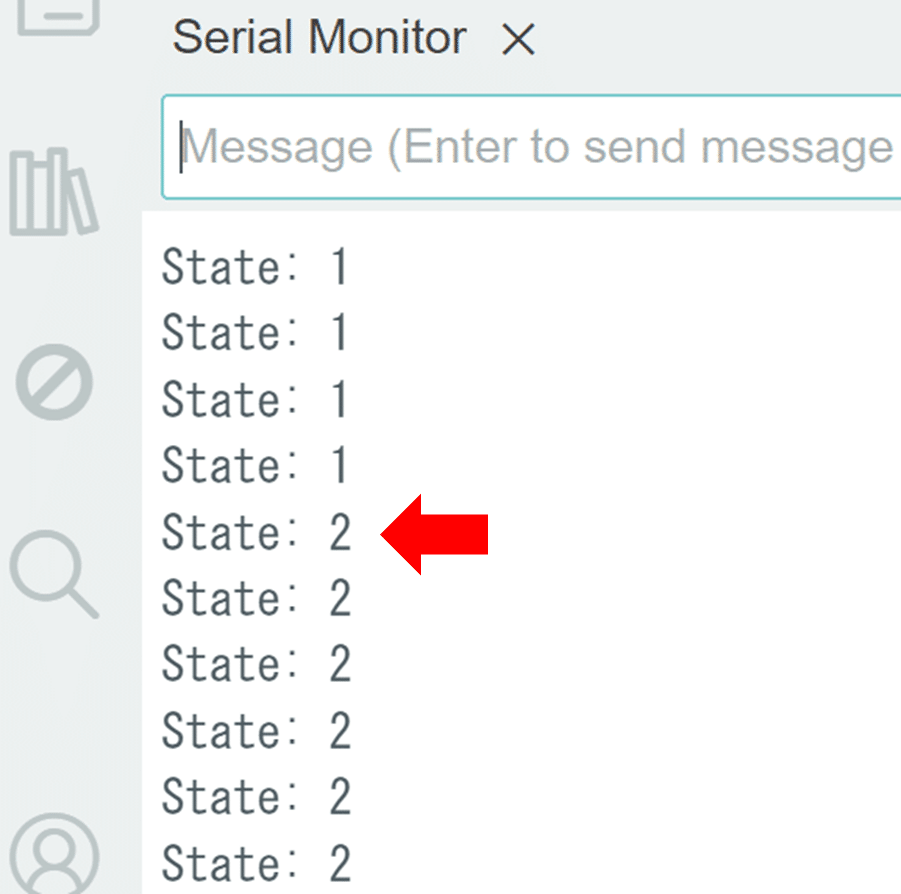Viewport: 901px width, 894px height.
Task: Switch to the Serial Monitor tab
Action: pos(319,37)
